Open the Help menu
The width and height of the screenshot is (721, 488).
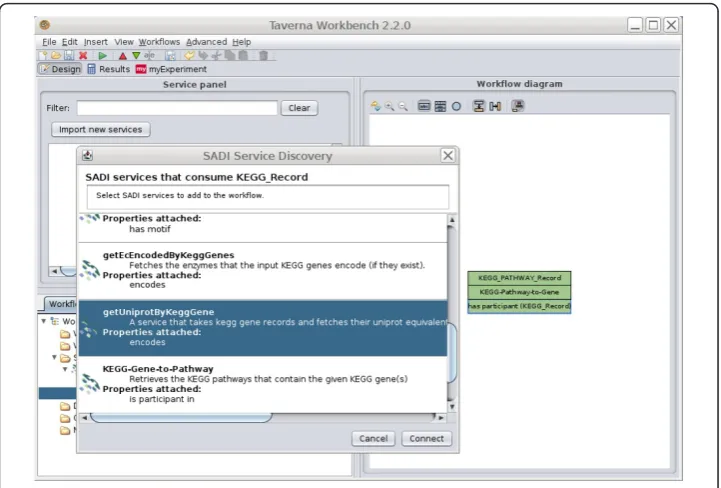(x=241, y=42)
